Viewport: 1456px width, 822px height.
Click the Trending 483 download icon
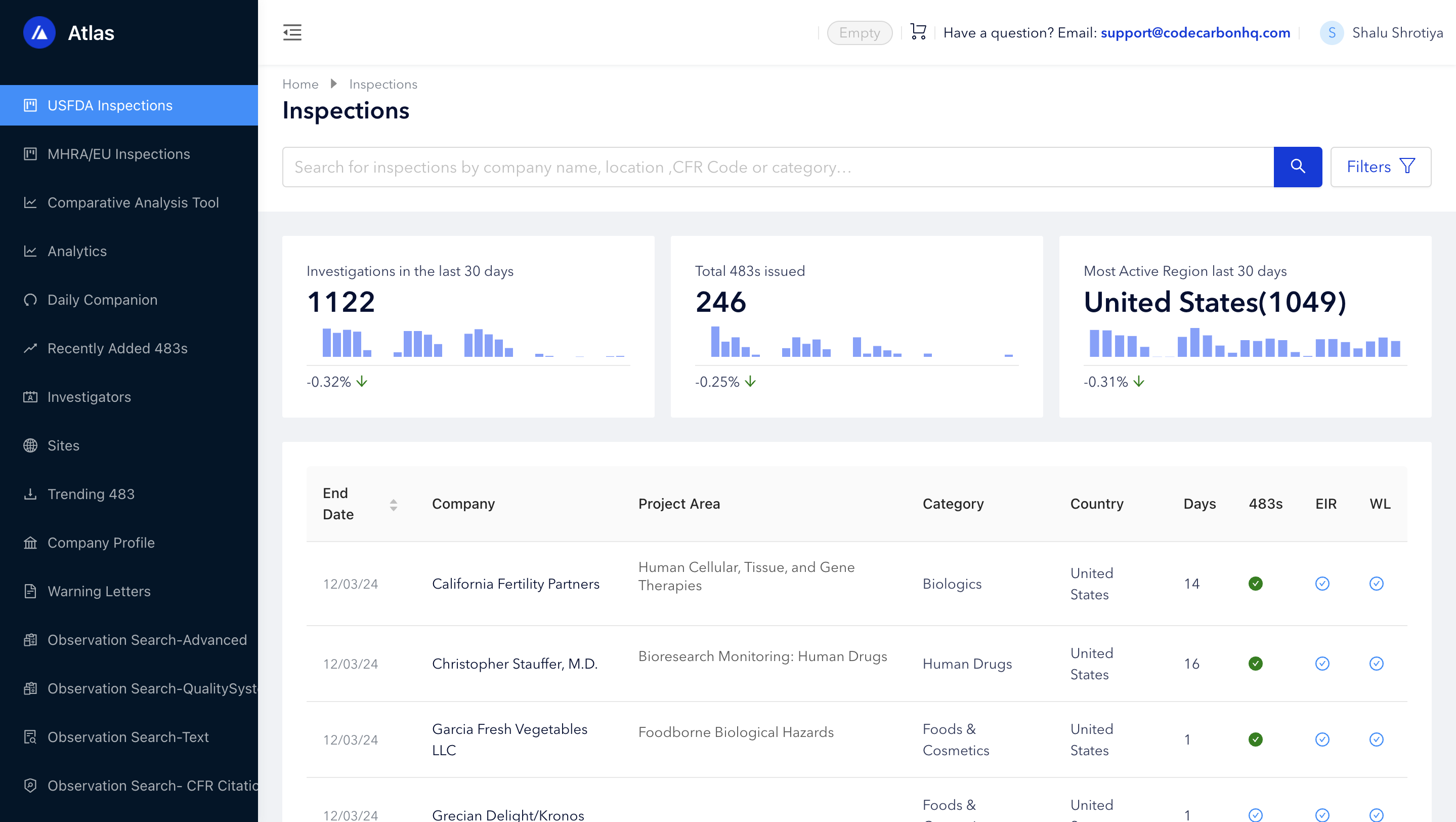click(30, 494)
